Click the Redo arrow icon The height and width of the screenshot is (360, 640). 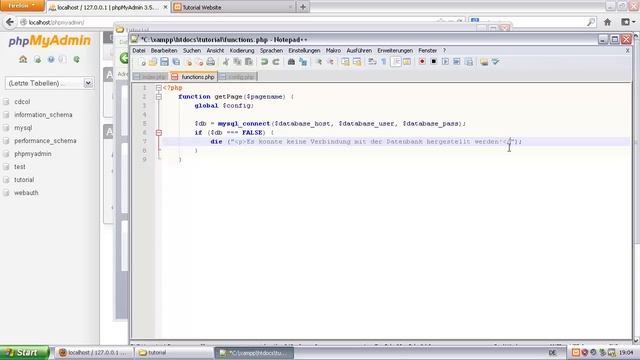click(x=276, y=62)
